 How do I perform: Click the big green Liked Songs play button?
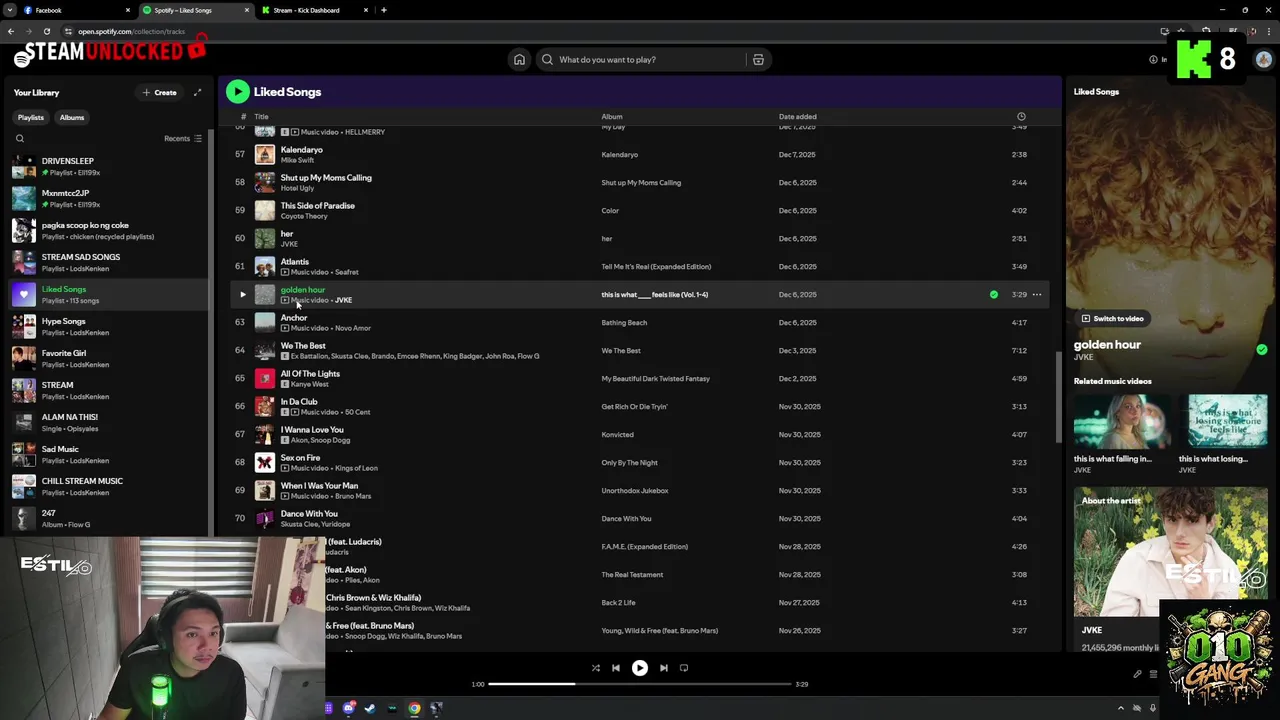[x=237, y=92]
